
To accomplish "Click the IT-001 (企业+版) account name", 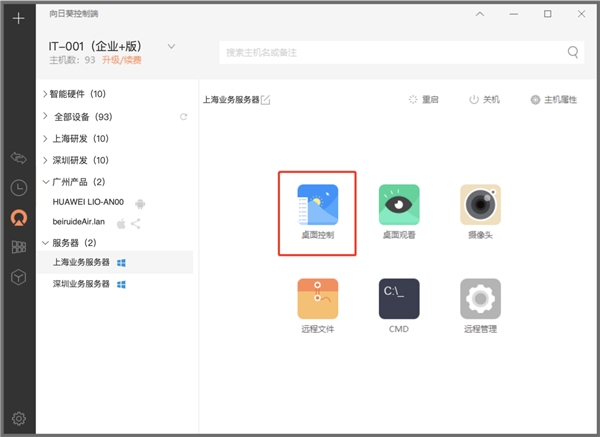I will point(95,46).
